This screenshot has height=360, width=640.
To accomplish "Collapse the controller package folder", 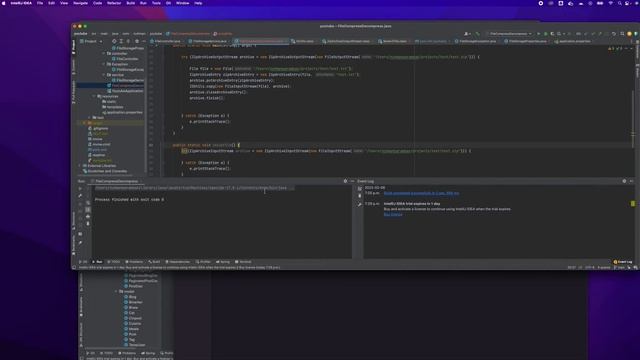I will coord(104,53).
